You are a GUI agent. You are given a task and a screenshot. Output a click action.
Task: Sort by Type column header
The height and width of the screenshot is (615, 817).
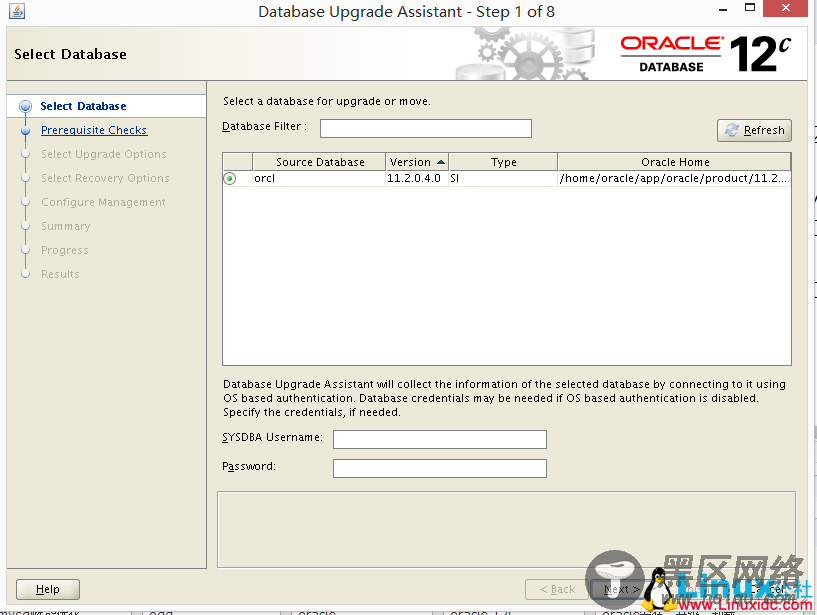tap(503, 162)
